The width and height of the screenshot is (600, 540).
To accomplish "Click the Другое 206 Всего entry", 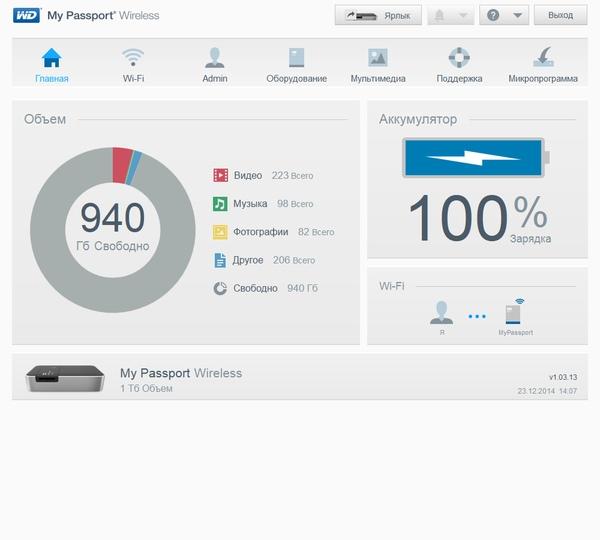I will (264, 260).
